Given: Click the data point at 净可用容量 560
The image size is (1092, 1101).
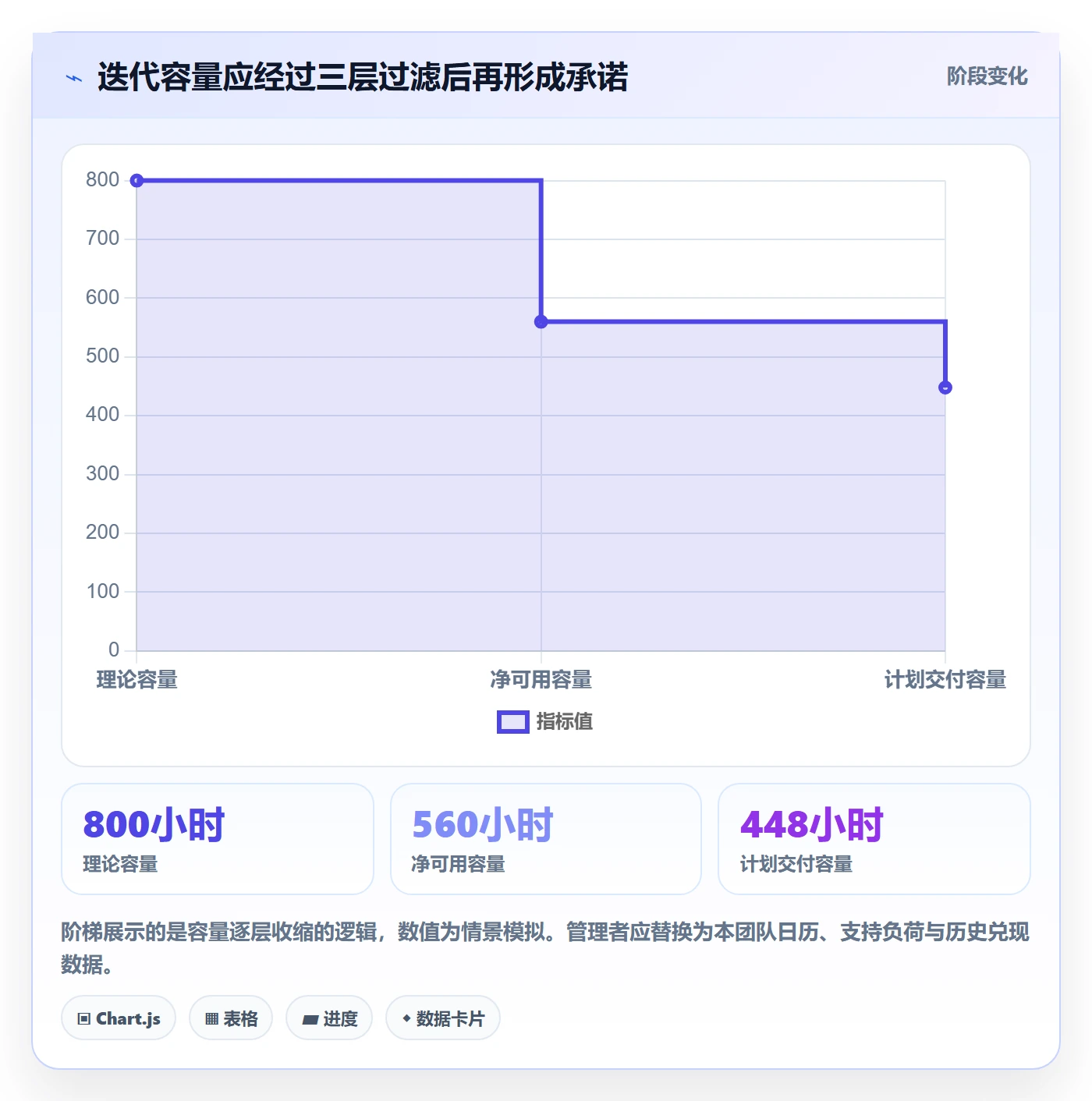Looking at the screenshot, I should [x=541, y=321].
